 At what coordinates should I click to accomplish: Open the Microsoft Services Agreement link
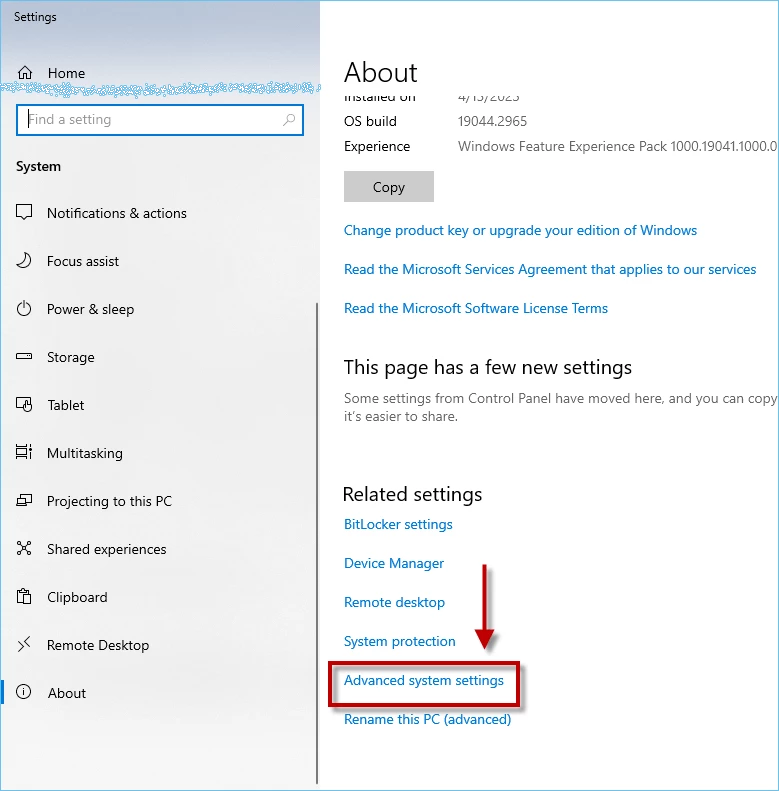pyautogui.click(x=550, y=269)
